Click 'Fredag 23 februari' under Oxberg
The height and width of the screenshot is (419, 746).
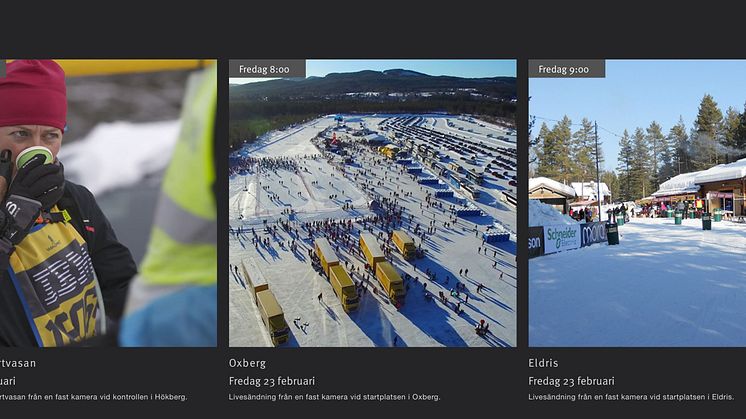pyautogui.click(x=272, y=381)
